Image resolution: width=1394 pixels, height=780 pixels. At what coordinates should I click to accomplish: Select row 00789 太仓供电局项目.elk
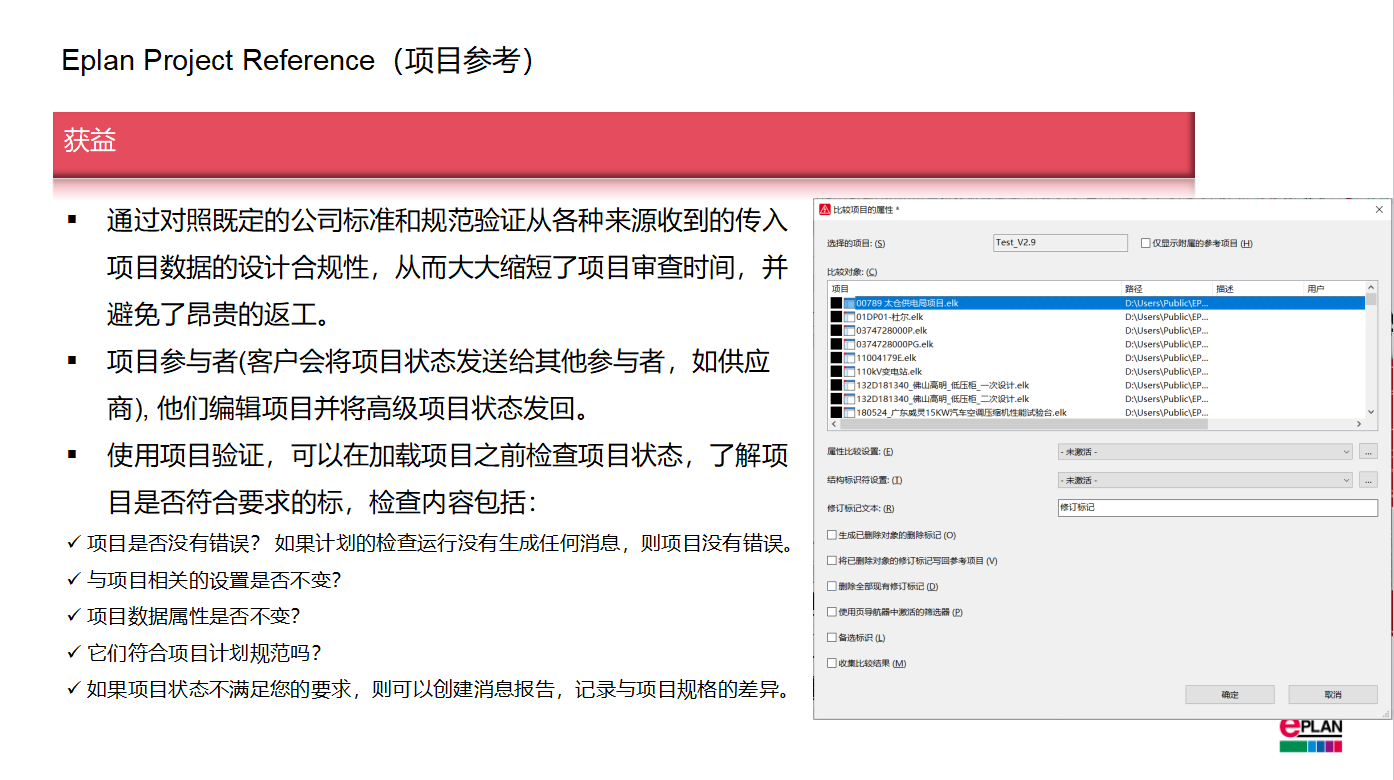(1097, 303)
